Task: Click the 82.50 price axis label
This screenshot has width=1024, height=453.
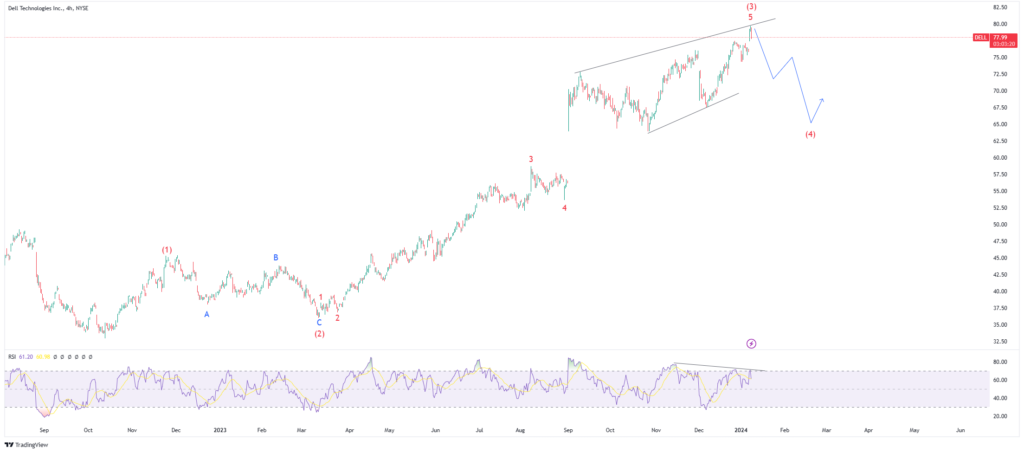Action: (999, 7)
